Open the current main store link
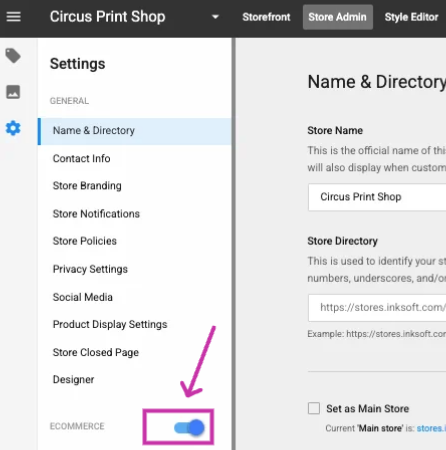Screen dimensions: 446x450 (x=431, y=428)
